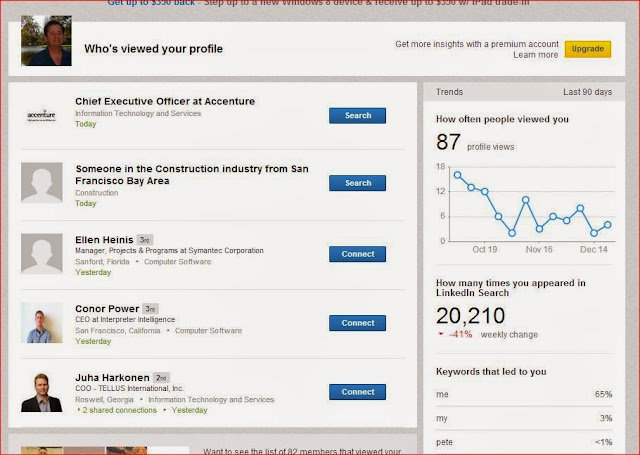Click the last data point on views chart
The width and height of the screenshot is (640, 455).
coord(607,225)
